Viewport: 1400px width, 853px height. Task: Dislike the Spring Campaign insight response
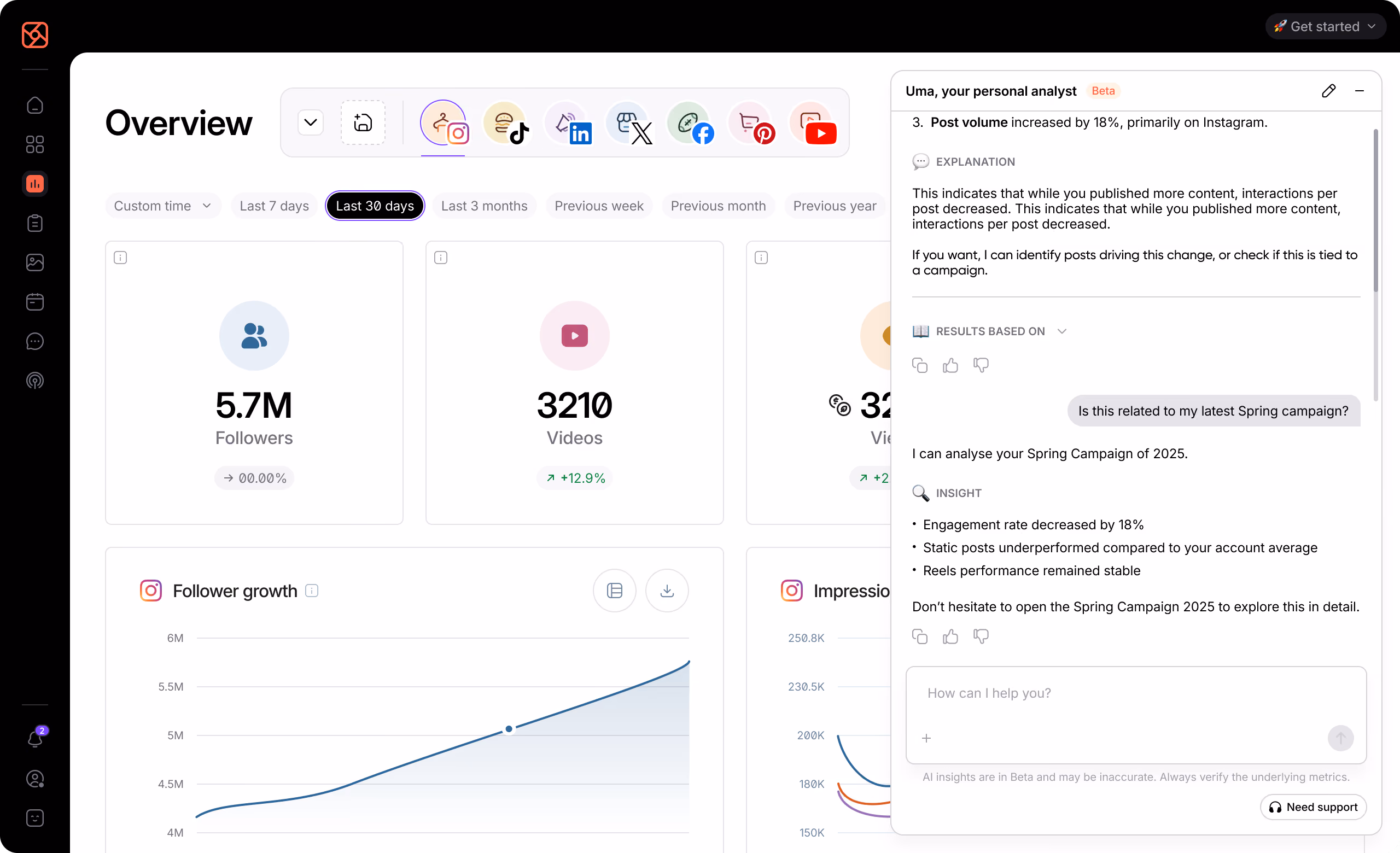[x=981, y=636]
